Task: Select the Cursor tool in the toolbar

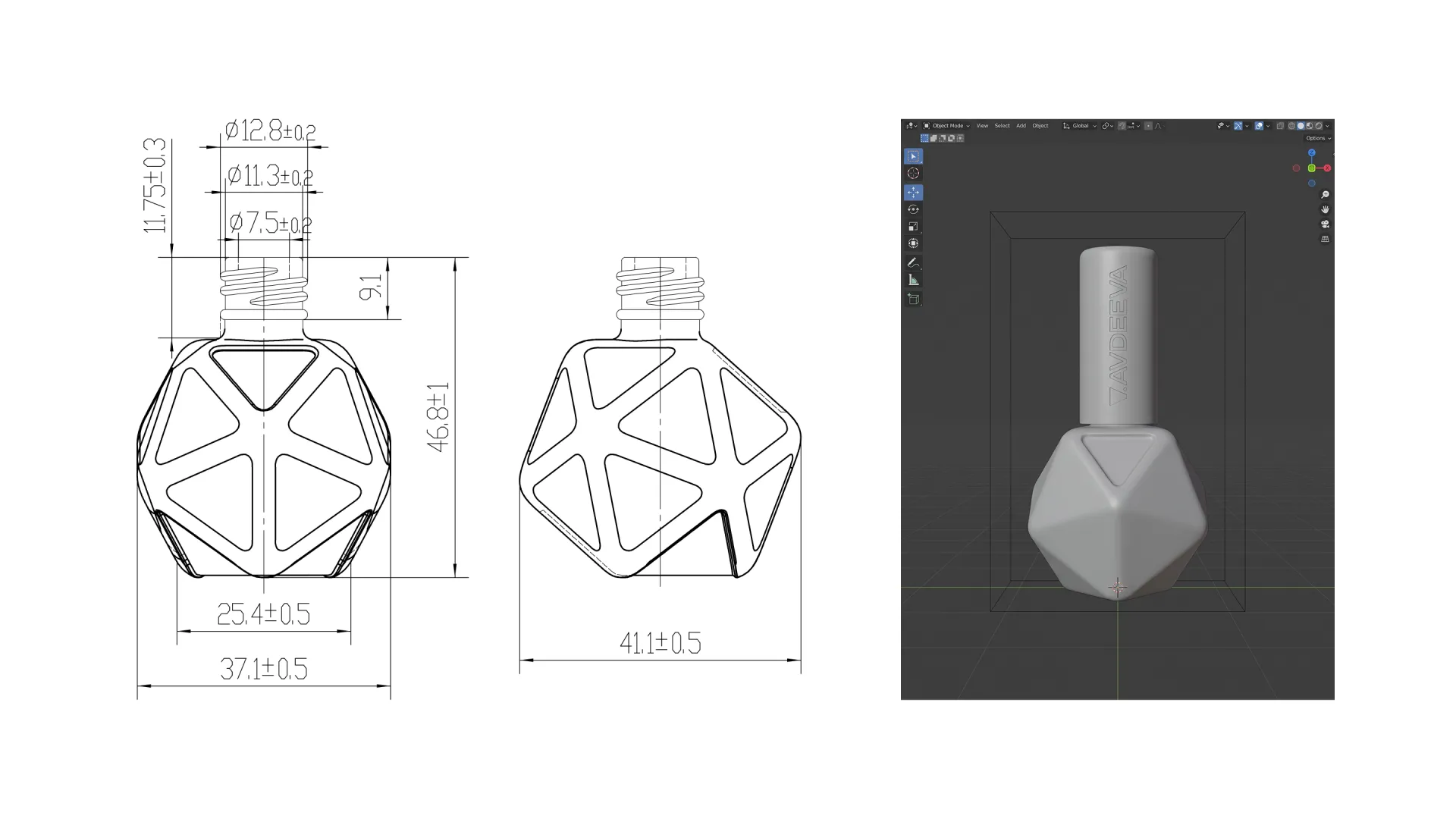Action: [913, 174]
